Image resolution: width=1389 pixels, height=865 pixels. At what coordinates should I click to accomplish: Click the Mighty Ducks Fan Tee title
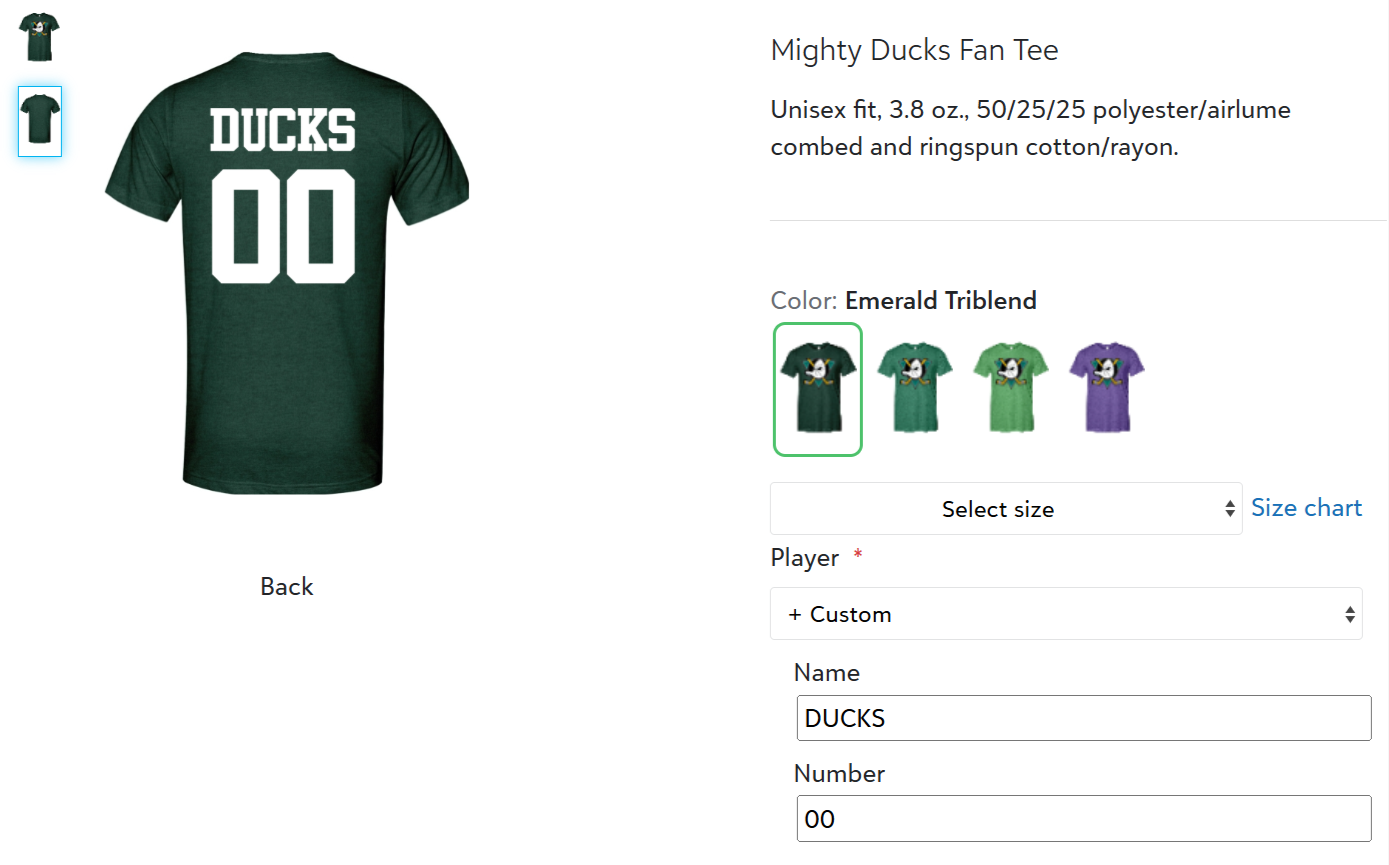pyautogui.click(x=914, y=50)
